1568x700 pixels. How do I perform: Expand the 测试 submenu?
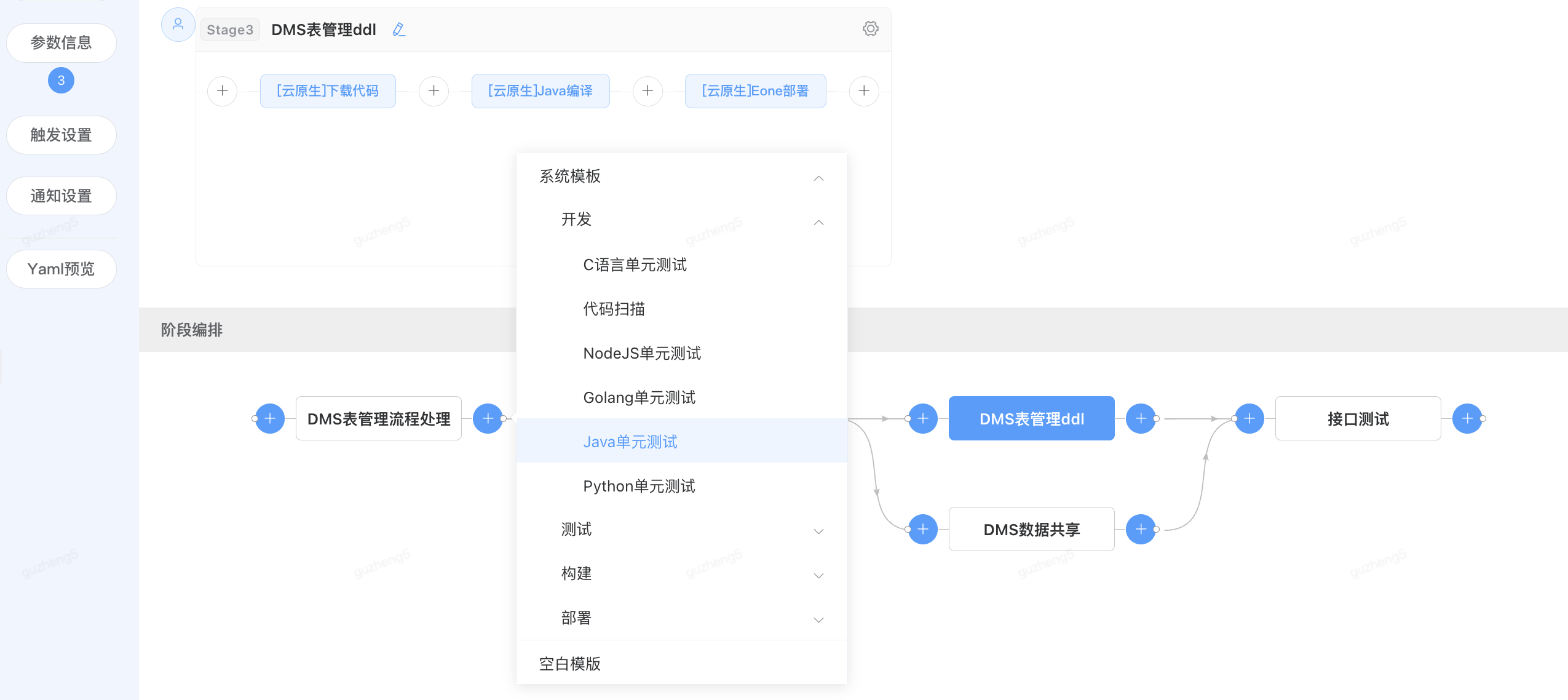coord(682,530)
